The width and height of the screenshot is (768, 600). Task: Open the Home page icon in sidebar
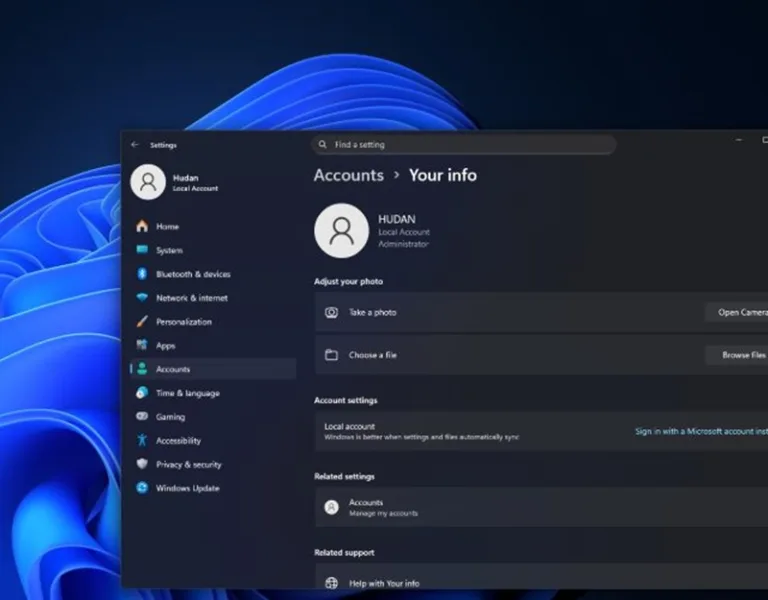(x=142, y=227)
